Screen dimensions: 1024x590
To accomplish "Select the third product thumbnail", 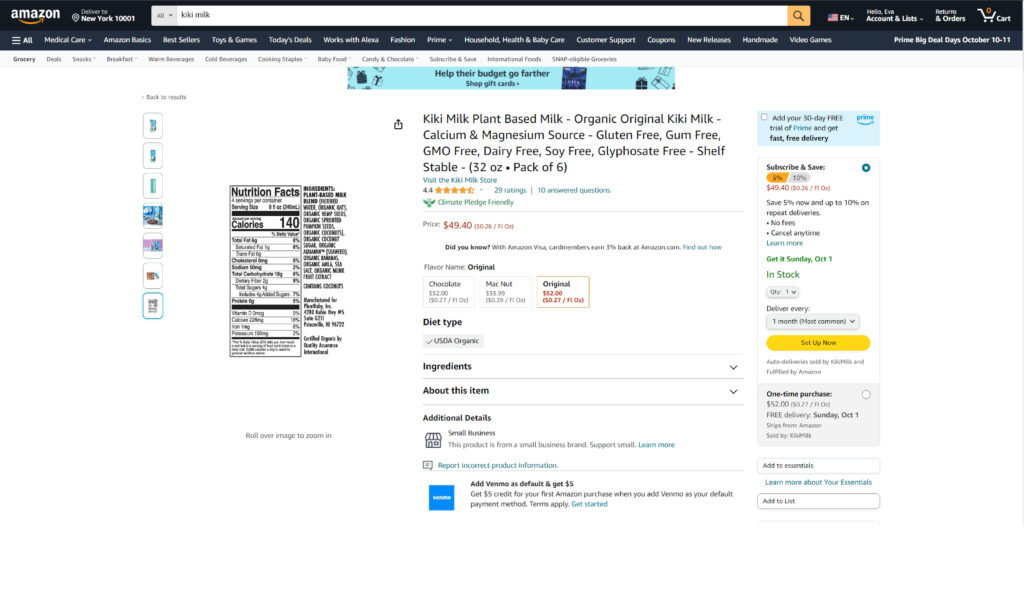I will (153, 186).
